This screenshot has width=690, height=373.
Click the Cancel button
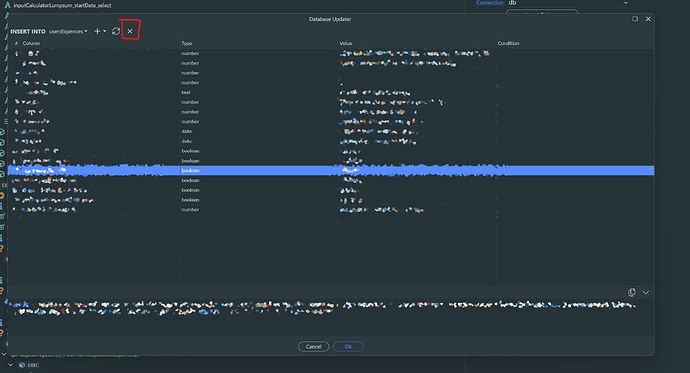point(314,347)
